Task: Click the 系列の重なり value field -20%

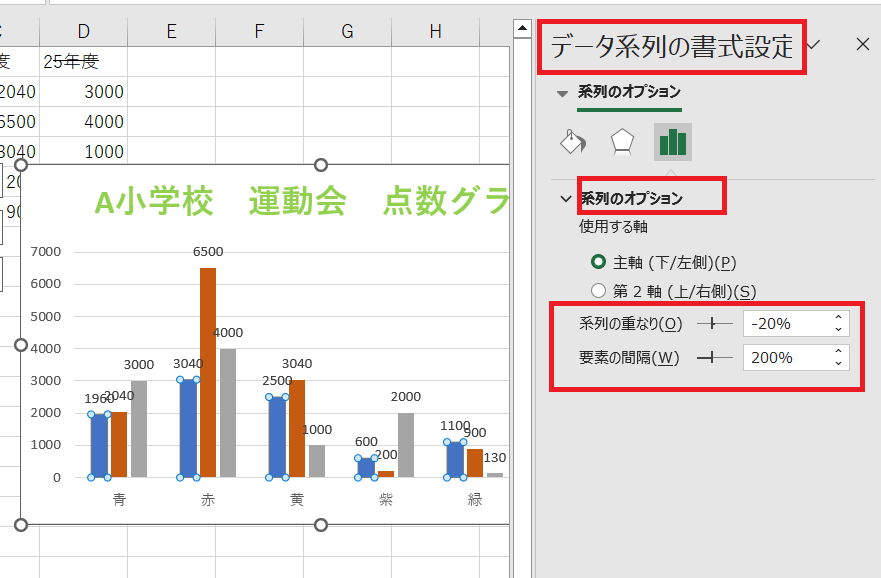Action: pyautogui.click(x=788, y=324)
